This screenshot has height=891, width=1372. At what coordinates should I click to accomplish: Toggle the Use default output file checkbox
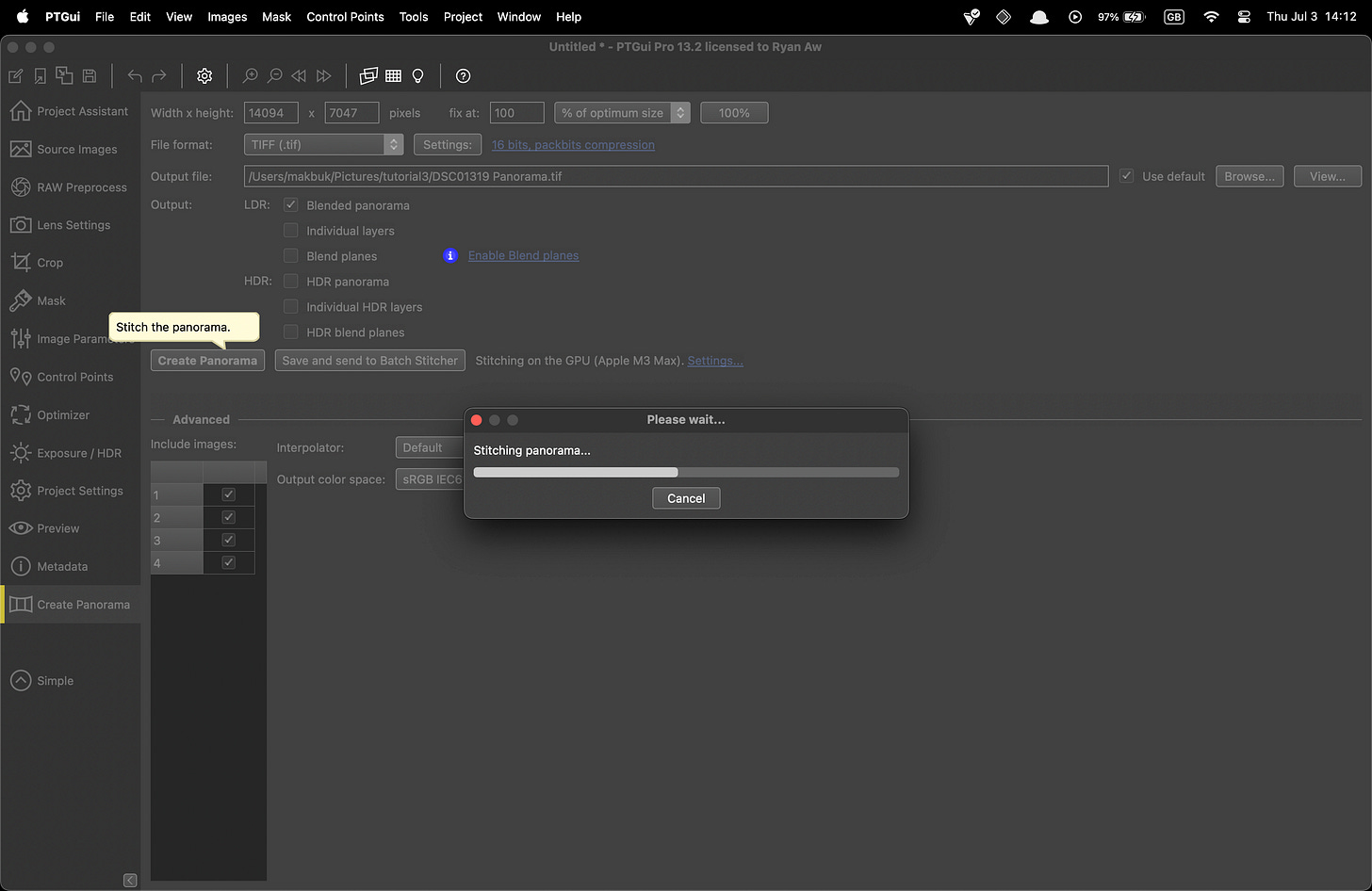pyautogui.click(x=1126, y=176)
